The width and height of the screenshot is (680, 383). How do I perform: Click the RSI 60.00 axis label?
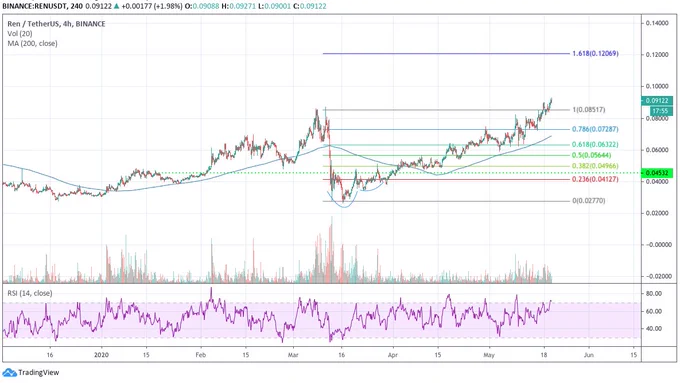(654, 311)
